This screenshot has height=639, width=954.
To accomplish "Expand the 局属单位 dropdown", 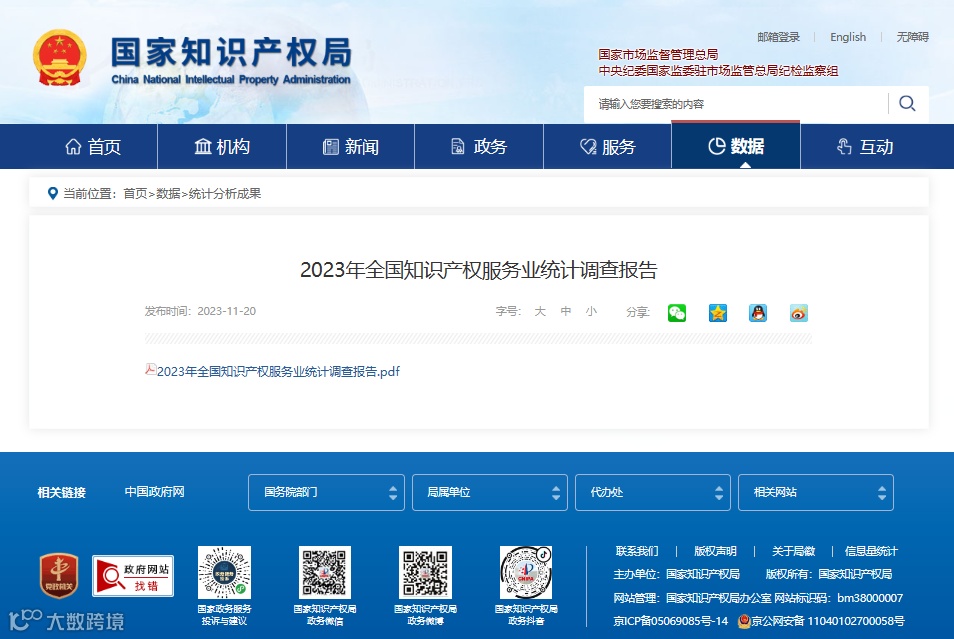I will coord(490,492).
